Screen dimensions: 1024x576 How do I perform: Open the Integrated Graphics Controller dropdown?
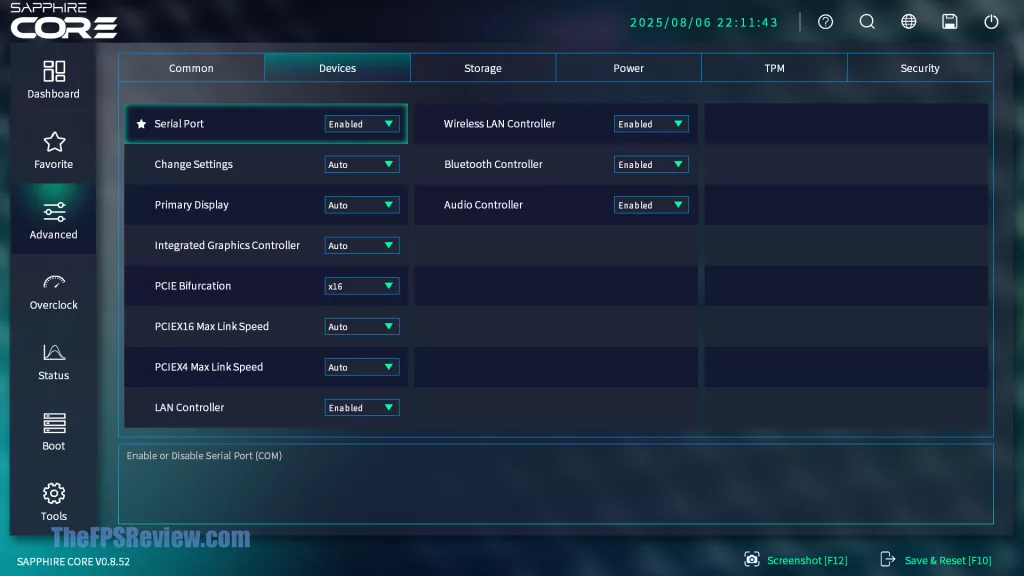(362, 246)
